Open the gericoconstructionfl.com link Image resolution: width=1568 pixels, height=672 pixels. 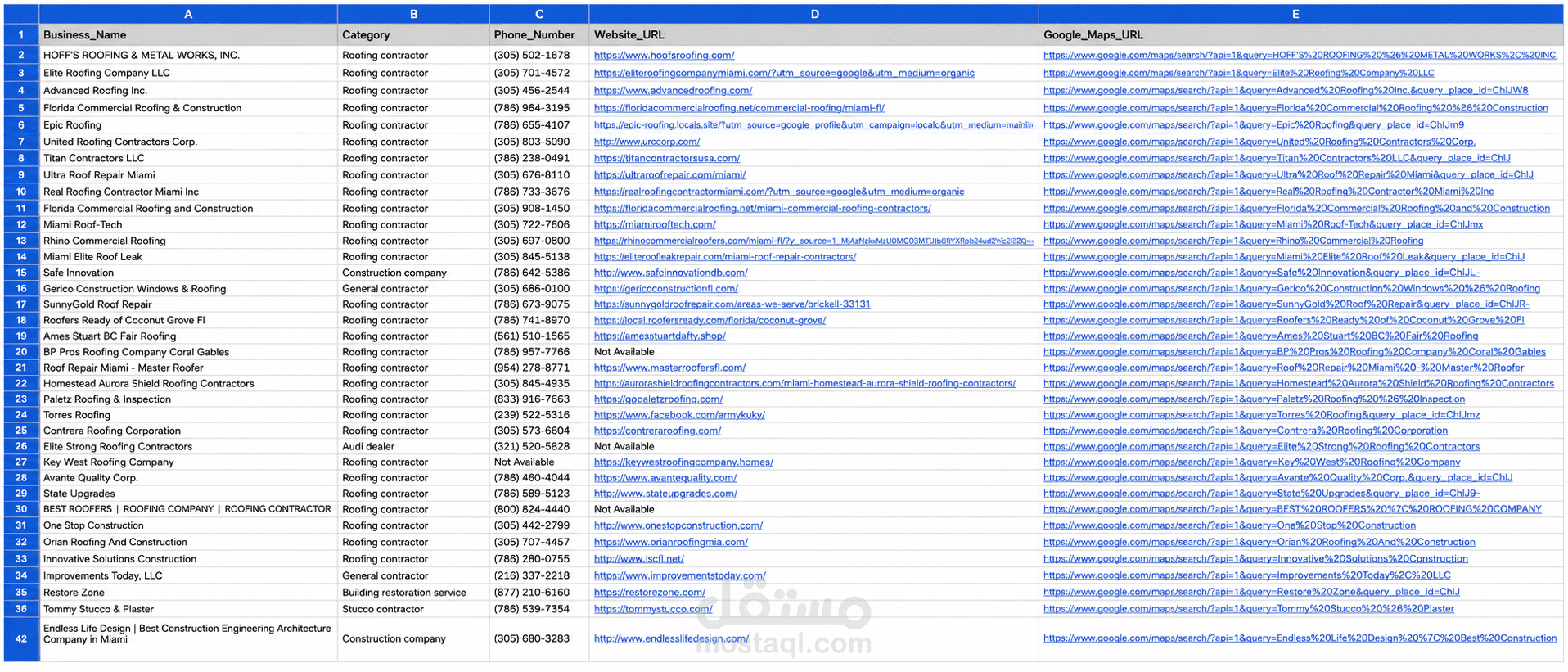[x=666, y=288]
